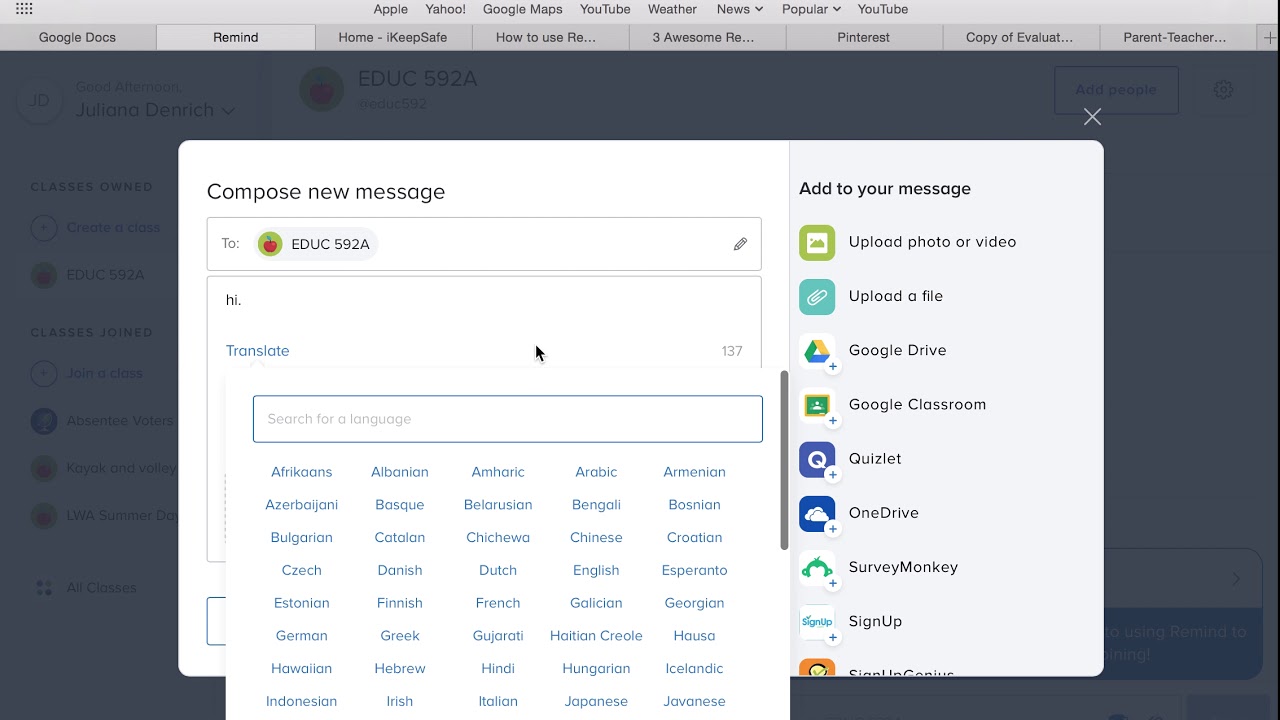Expand the Popular bookmarks dropdown
1280x720 pixels.
811,9
